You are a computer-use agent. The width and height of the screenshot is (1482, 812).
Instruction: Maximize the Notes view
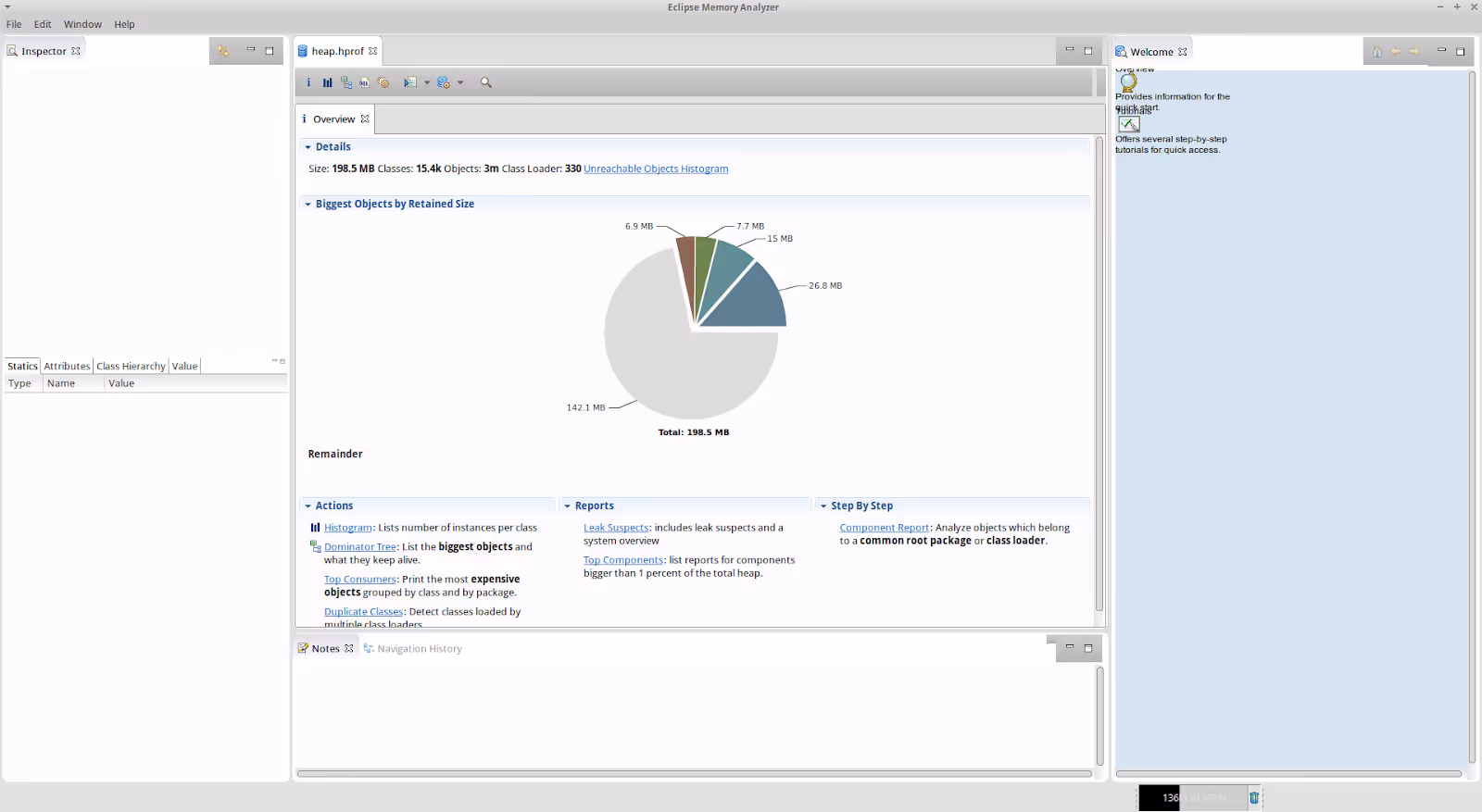1088,648
